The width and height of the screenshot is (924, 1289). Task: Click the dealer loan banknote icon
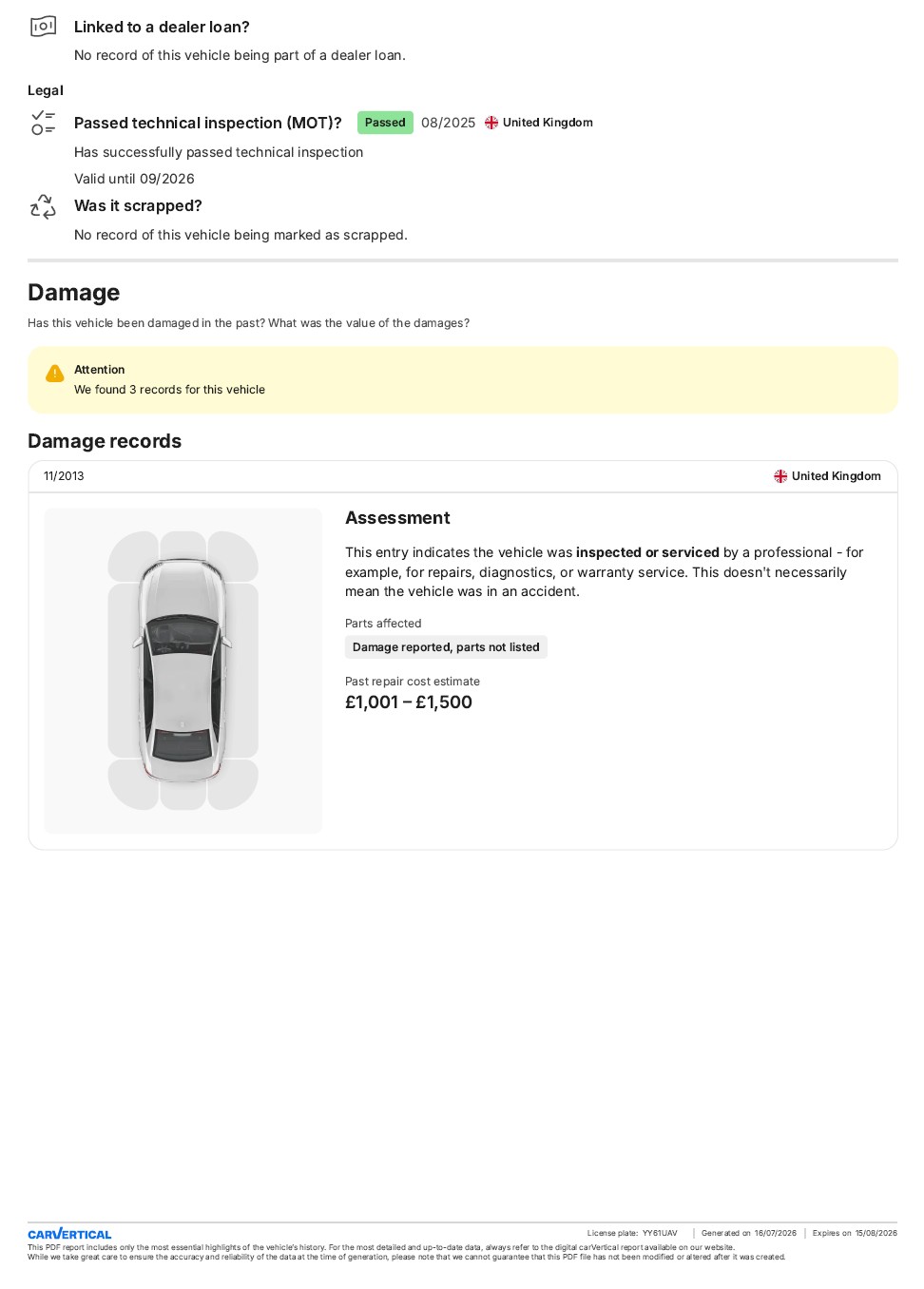point(43,27)
